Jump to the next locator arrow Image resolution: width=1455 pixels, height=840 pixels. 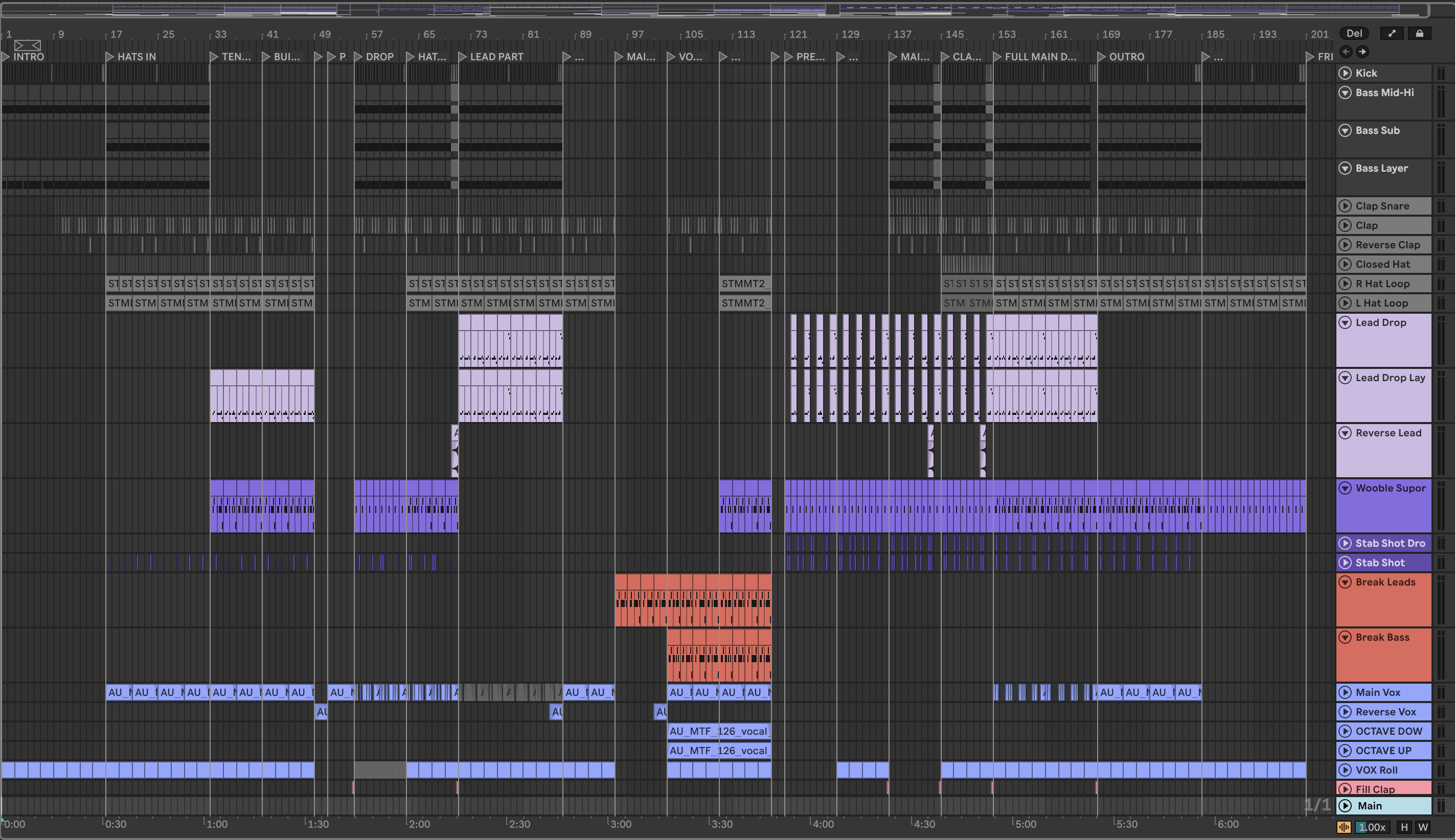pyautogui.click(x=1362, y=52)
